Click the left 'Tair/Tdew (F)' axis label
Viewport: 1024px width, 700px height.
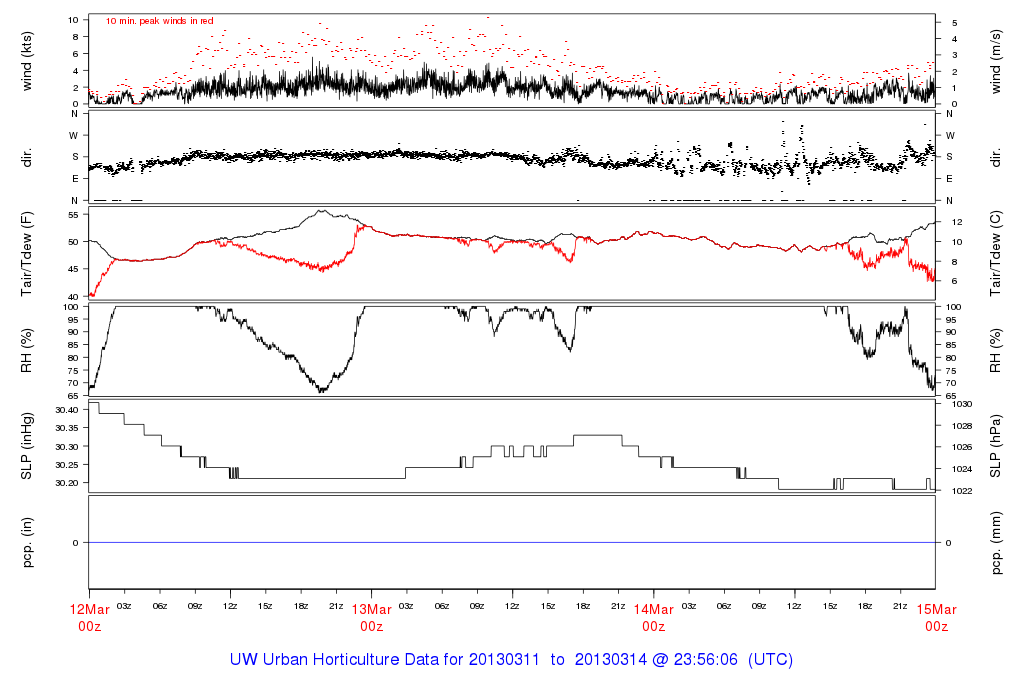[27, 254]
